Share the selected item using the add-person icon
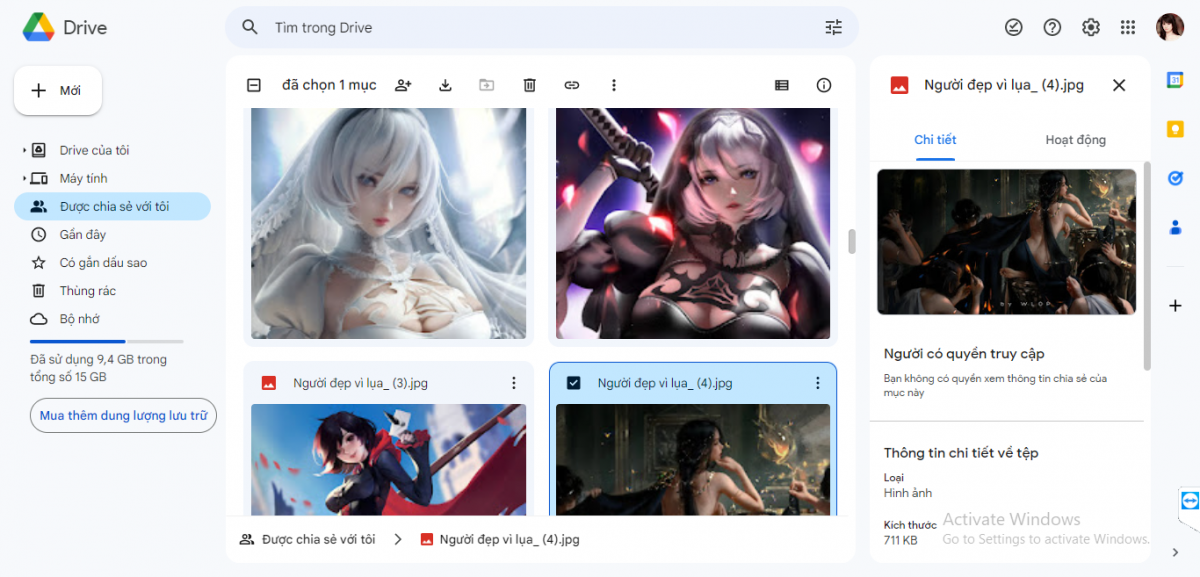This screenshot has height=577, width=1200. click(x=403, y=85)
